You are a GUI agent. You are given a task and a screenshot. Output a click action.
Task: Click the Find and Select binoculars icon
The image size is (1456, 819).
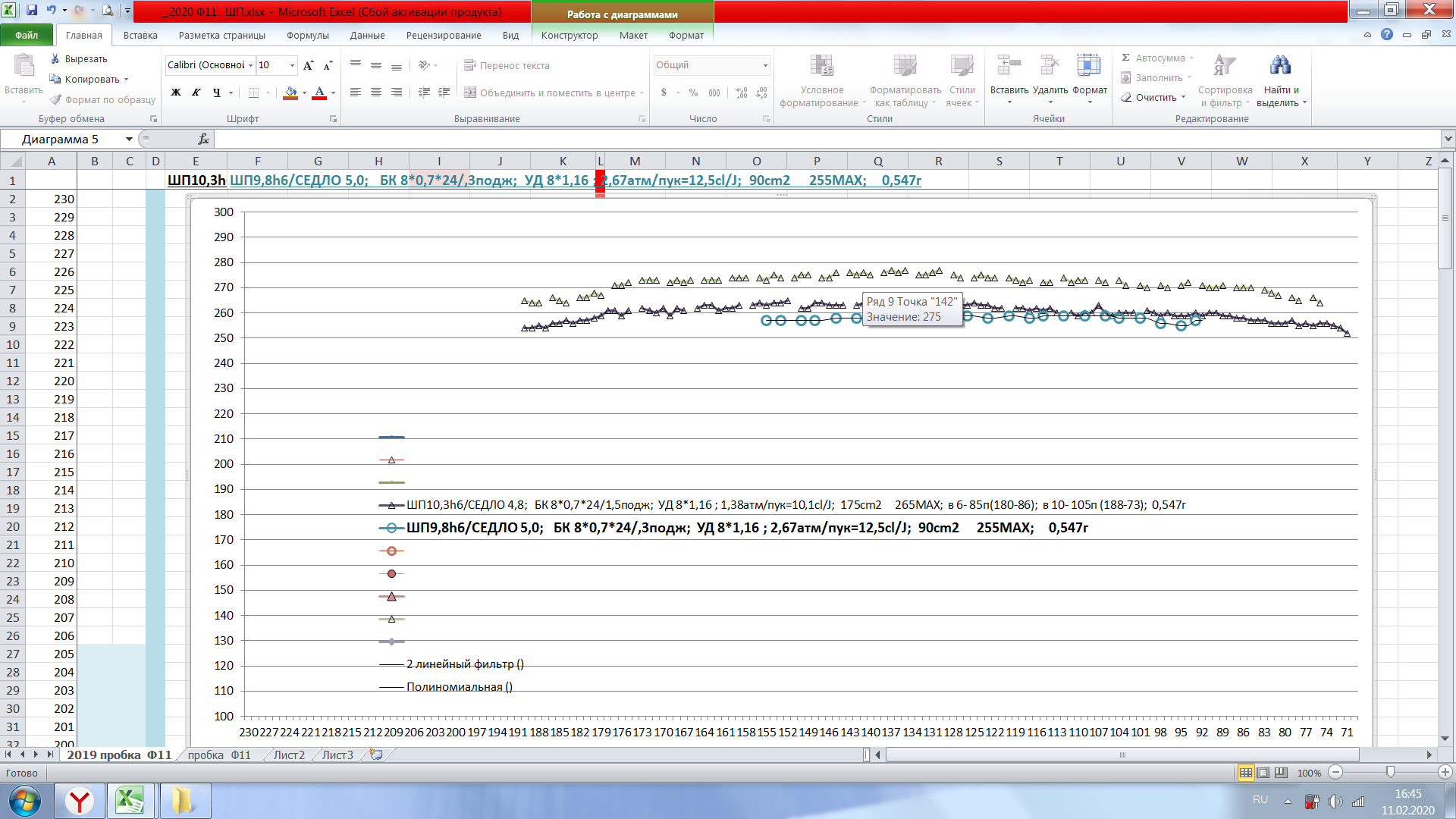pyautogui.click(x=1280, y=66)
